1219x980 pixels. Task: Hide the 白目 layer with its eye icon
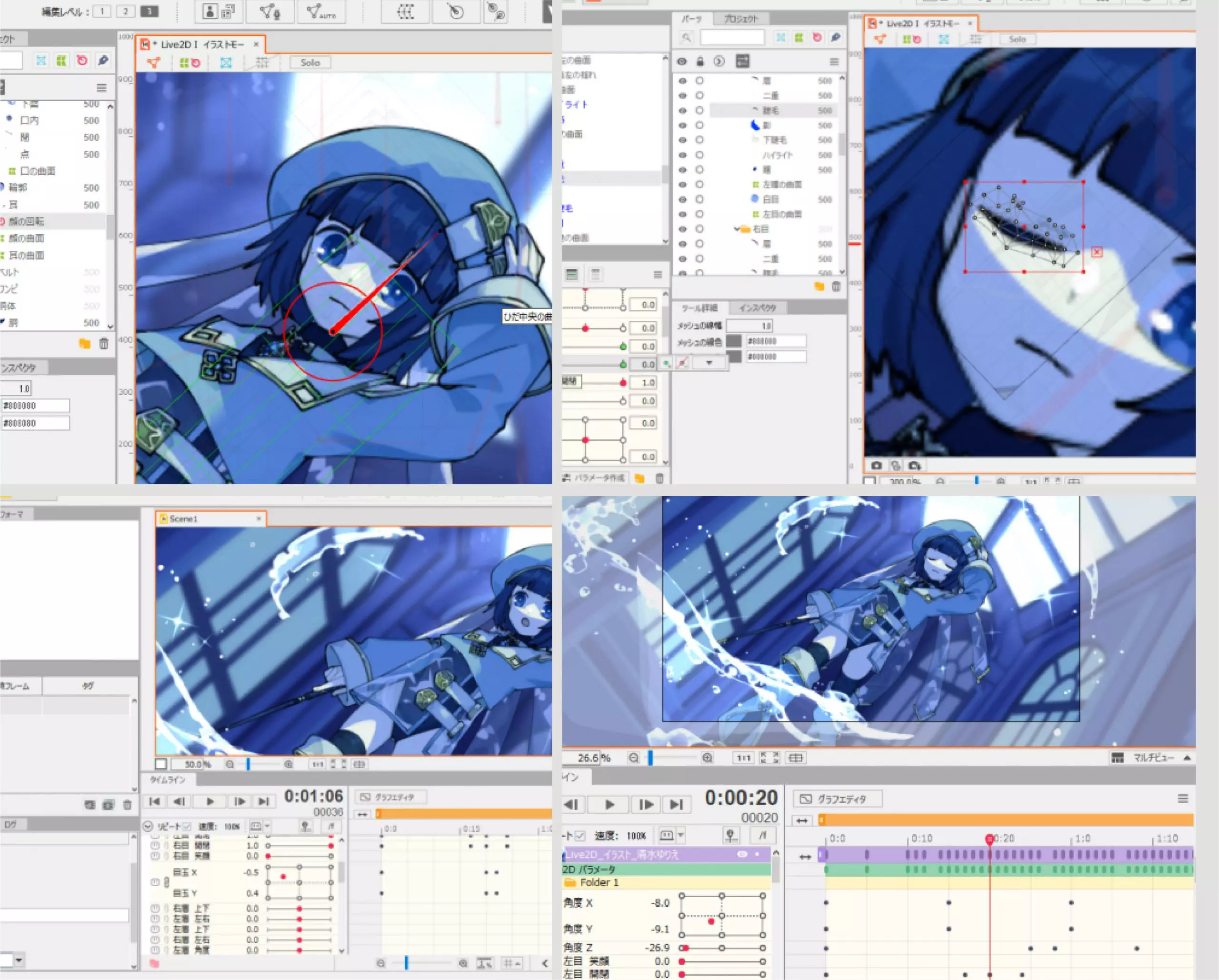point(682,200)
